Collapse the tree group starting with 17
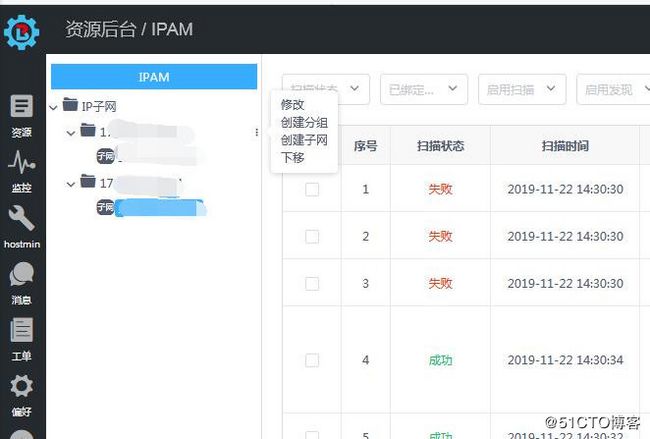650x439 pixels. coord(71,184)
